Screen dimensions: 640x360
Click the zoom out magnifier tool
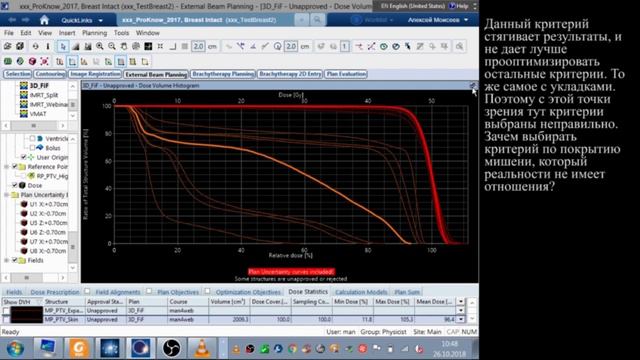click(x=111, y=47)
